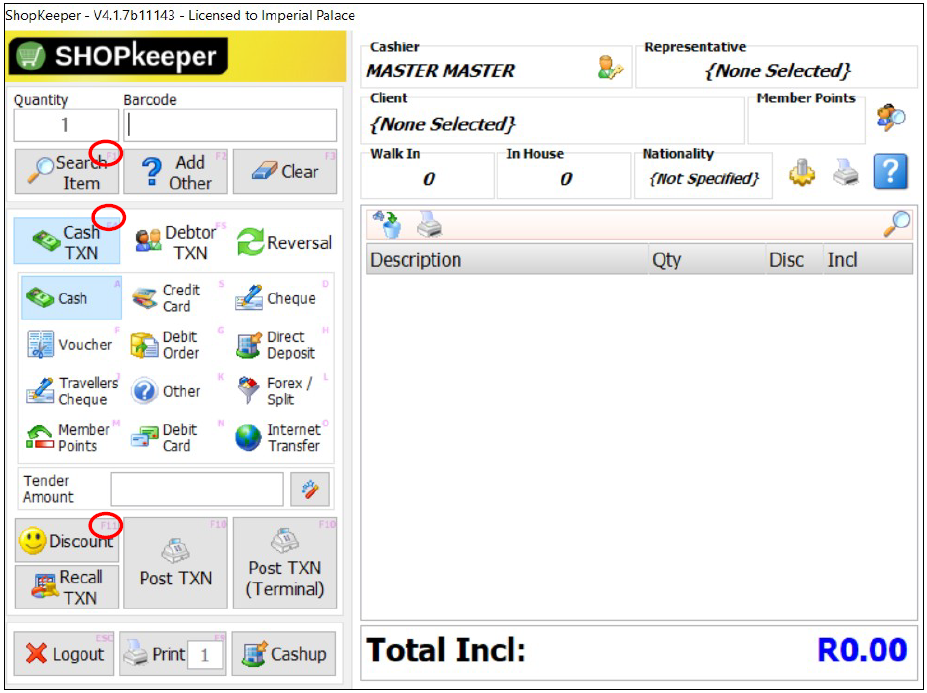This screenshot has width=927, height=693.
Task: Select the Cash TXN transaction type
Action: (x=67, y=241)
